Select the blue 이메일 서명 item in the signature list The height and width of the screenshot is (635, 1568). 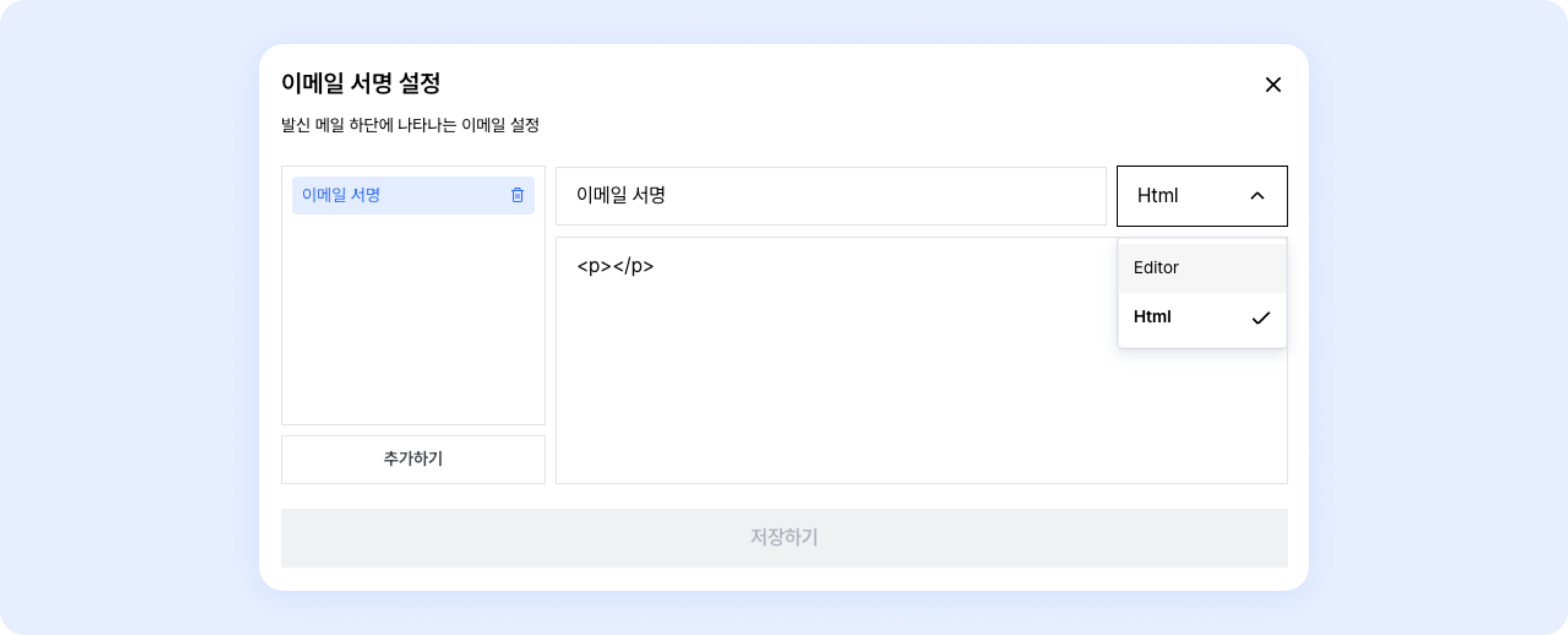pos(341,195)
